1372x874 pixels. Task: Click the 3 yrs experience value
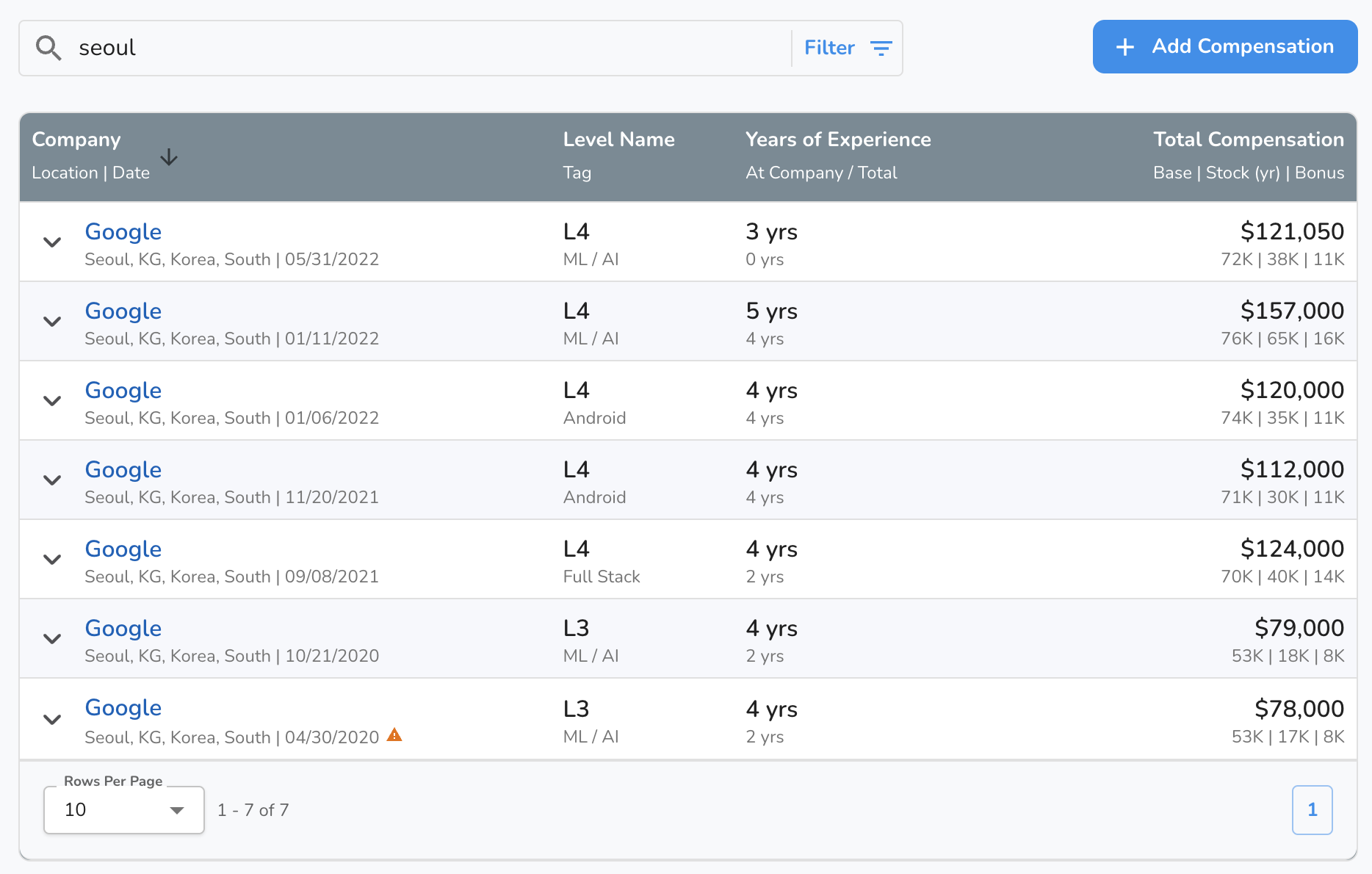pos(771,232)
